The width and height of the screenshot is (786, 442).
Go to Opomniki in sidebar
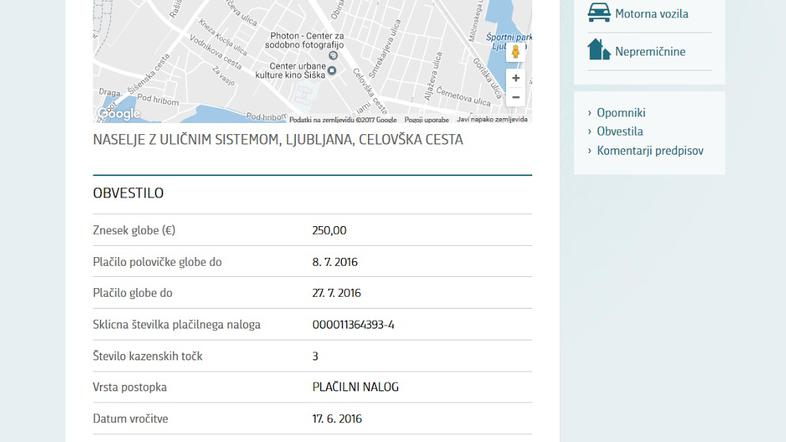pos(621,113)
